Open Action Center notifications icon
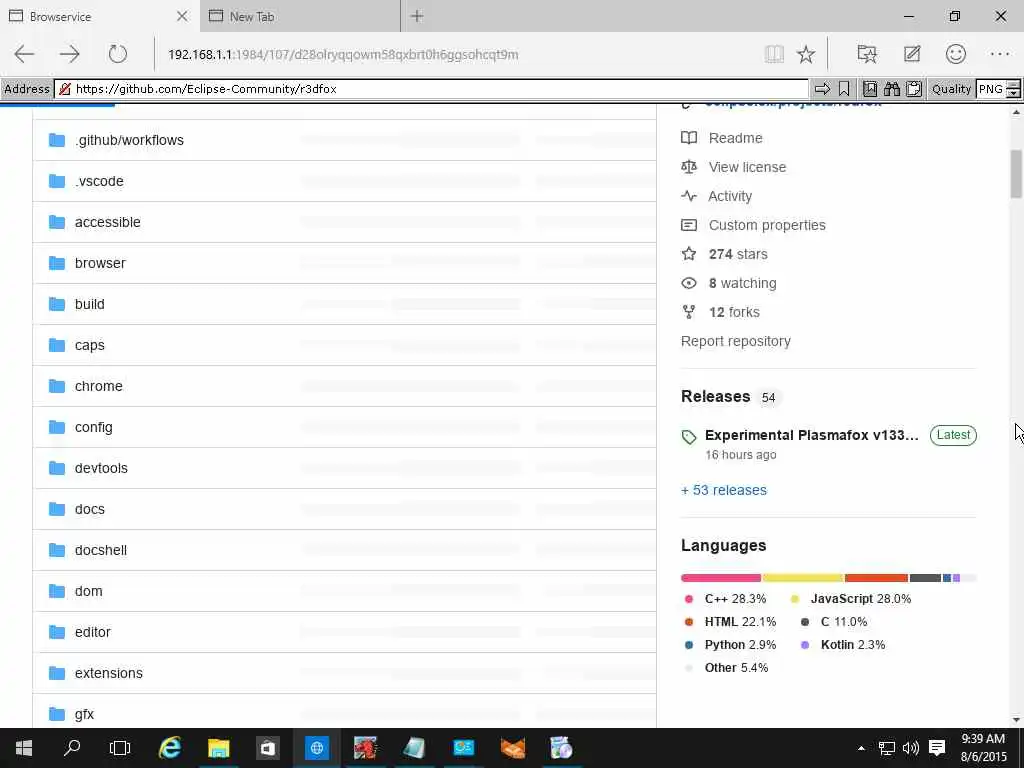Image resolution: width=1024 pixels, height=768 pixels. click(x=937, y=748)
